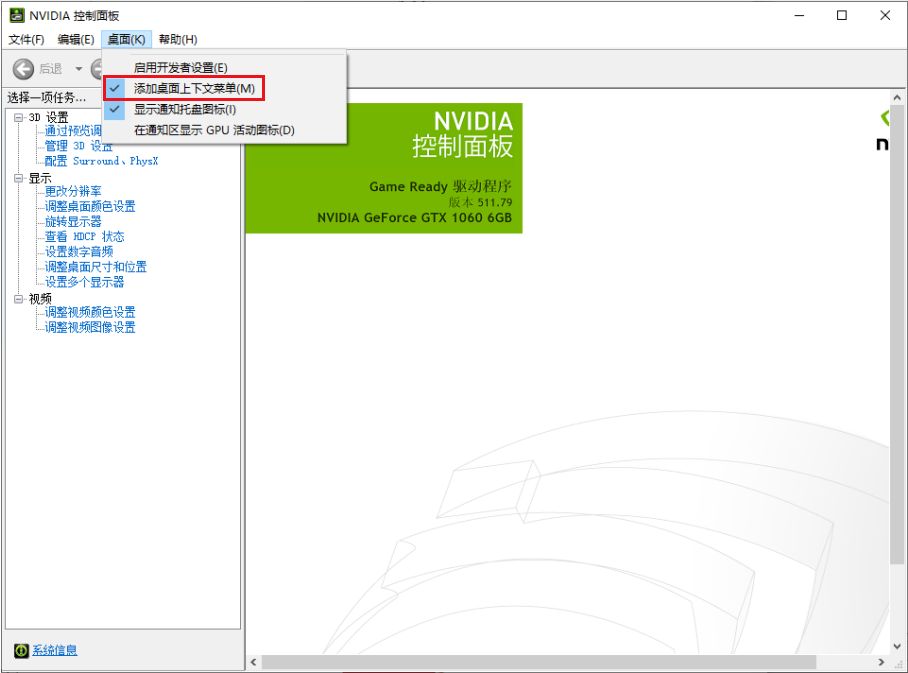Open 旋转显示器 page
This screenshot has height=673, width=908.
click(73, 221)
